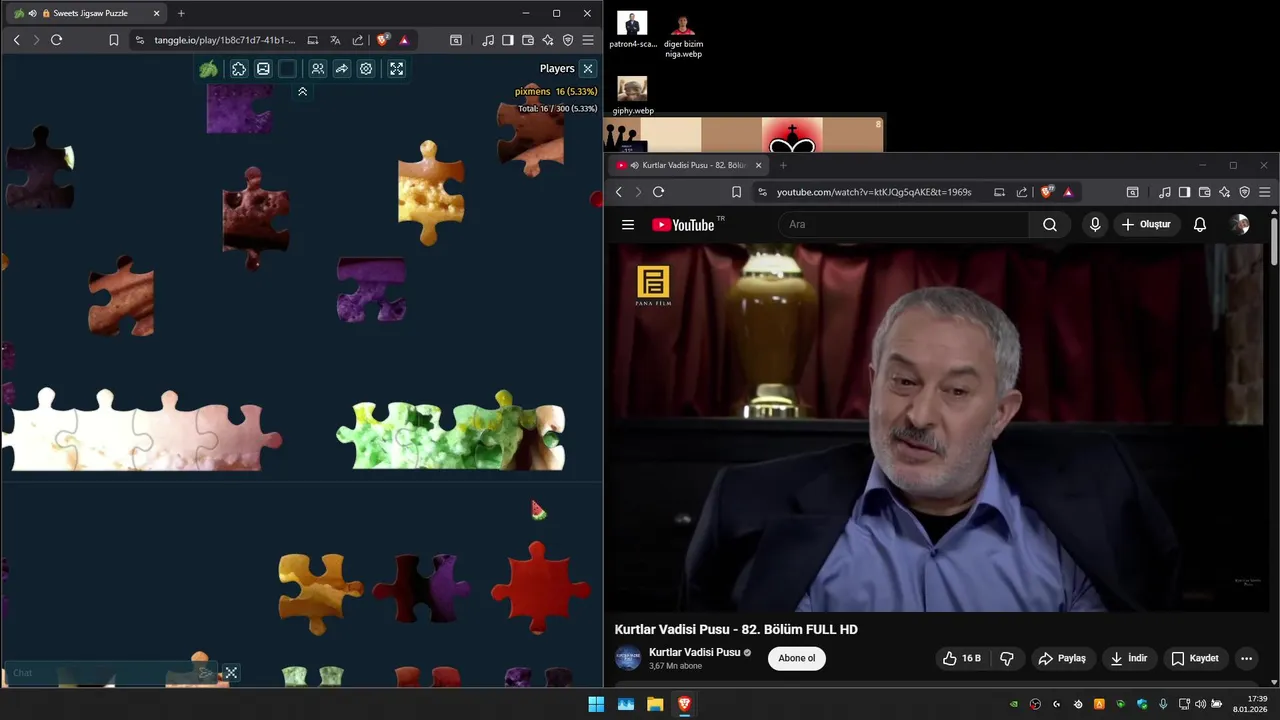Screen dimensions: 1280x720
Task: Click the YouTube search magnifier button
Action: 1050,224
